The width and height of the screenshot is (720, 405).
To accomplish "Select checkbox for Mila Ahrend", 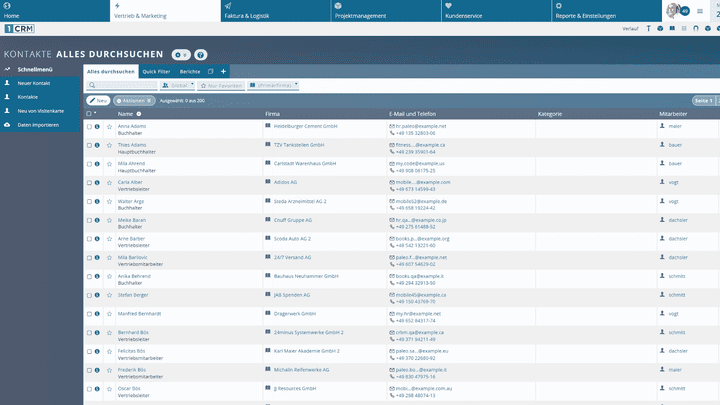I will click(89, 164).
